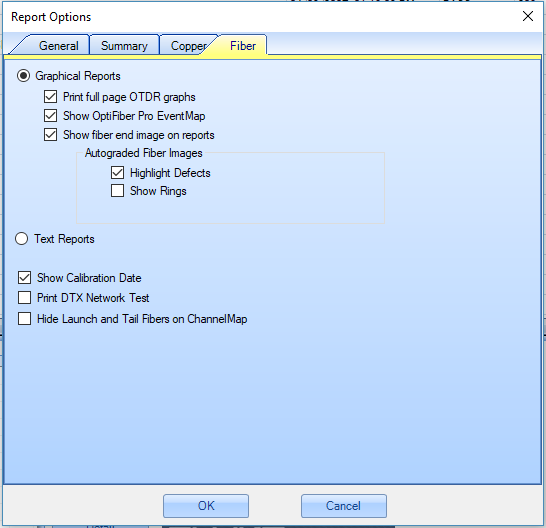
Task: Uncheck the Highlight Defects checkbox
Action: tap(117, 173)
